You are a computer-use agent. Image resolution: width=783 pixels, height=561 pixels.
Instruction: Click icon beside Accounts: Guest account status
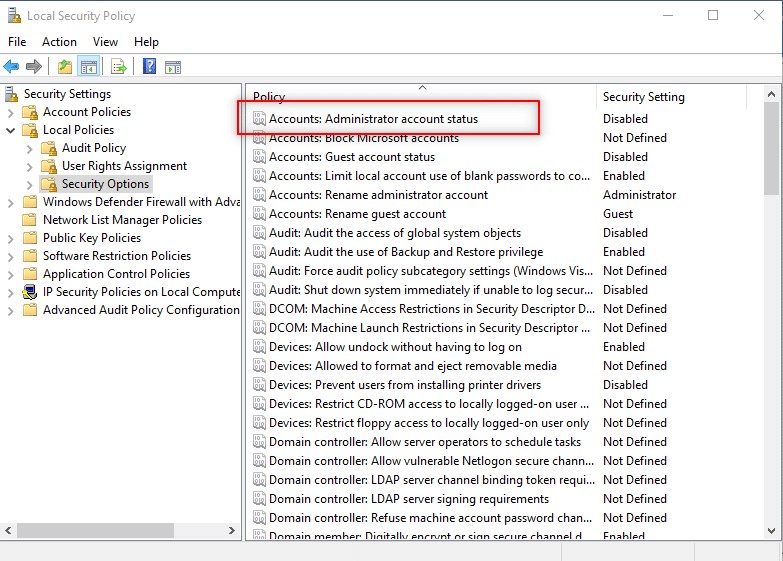point(259,157)
